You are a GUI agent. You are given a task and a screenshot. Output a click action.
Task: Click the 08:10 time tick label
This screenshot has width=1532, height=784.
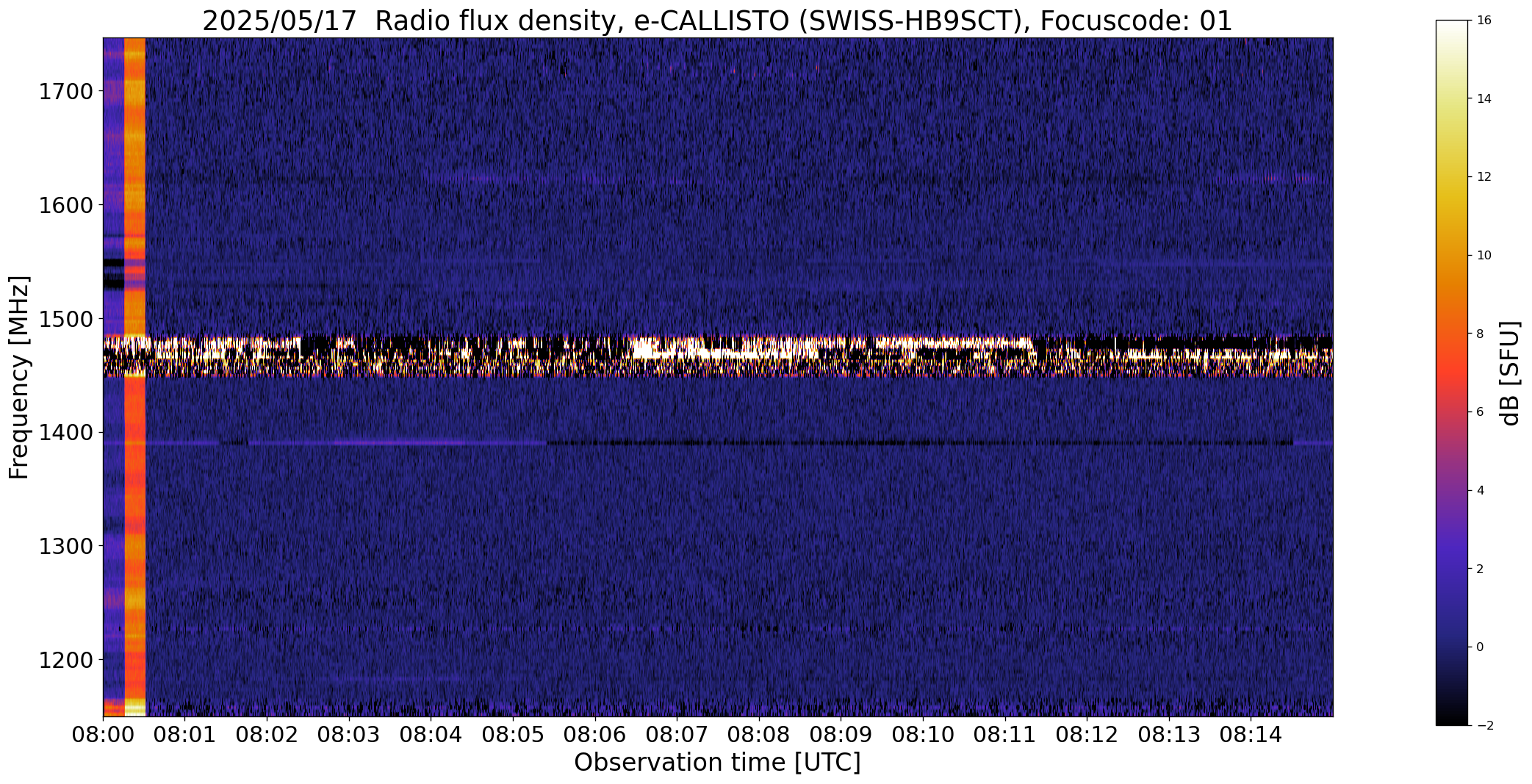pos(923,735)
